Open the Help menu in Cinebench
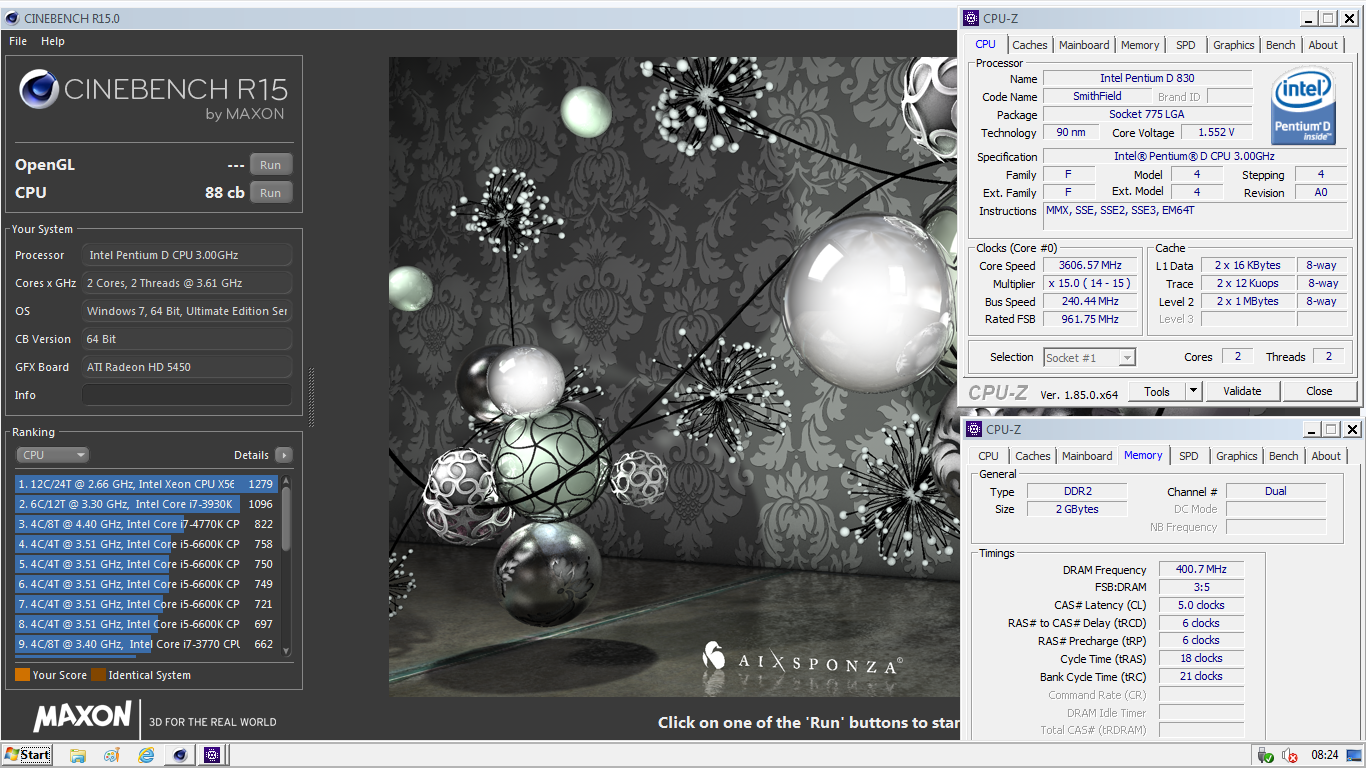Screen dimensions: 1366x768 tap(53, 41)
